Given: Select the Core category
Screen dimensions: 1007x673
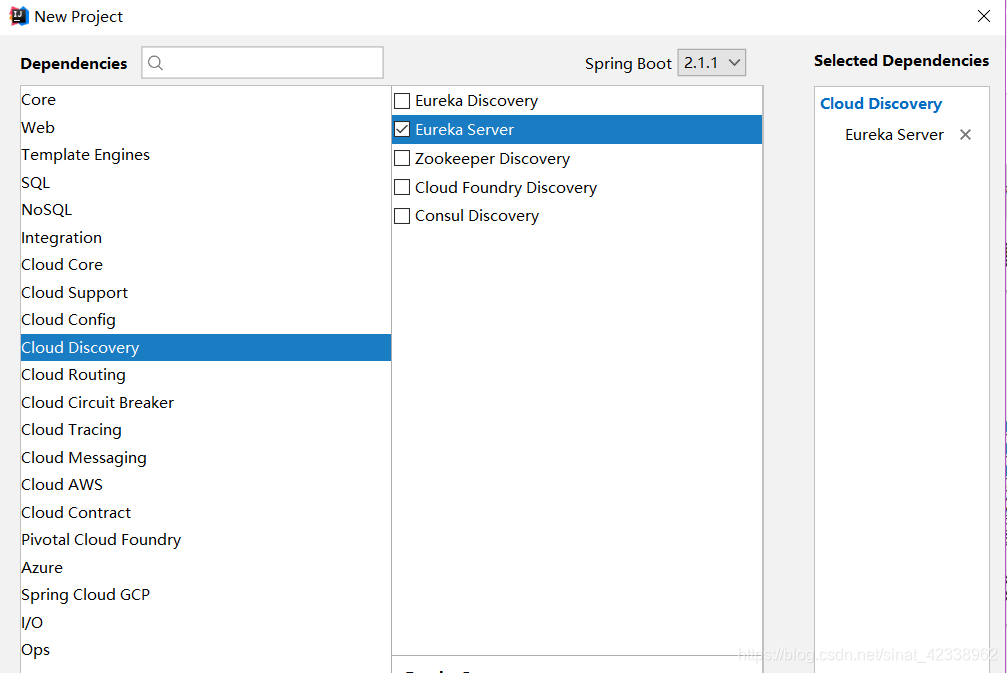Looking at the screenshot, I should 206,100.
